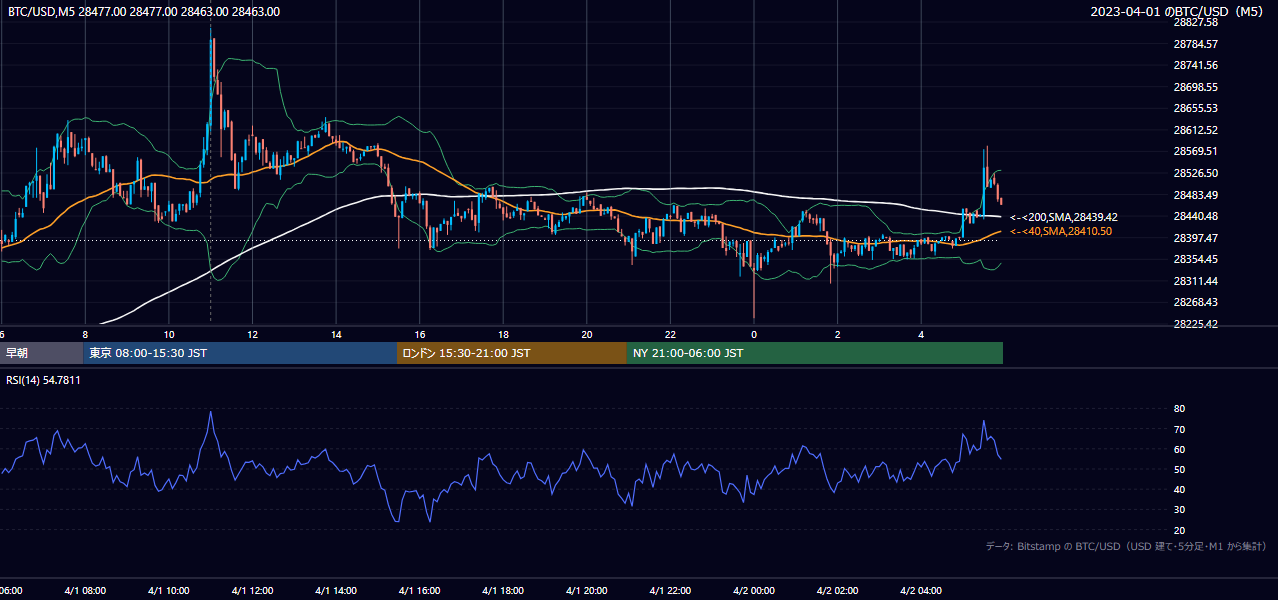Select the 4/1 08:00 time axis label
The image size is (1278, 600).
click(x=85, y=591)
